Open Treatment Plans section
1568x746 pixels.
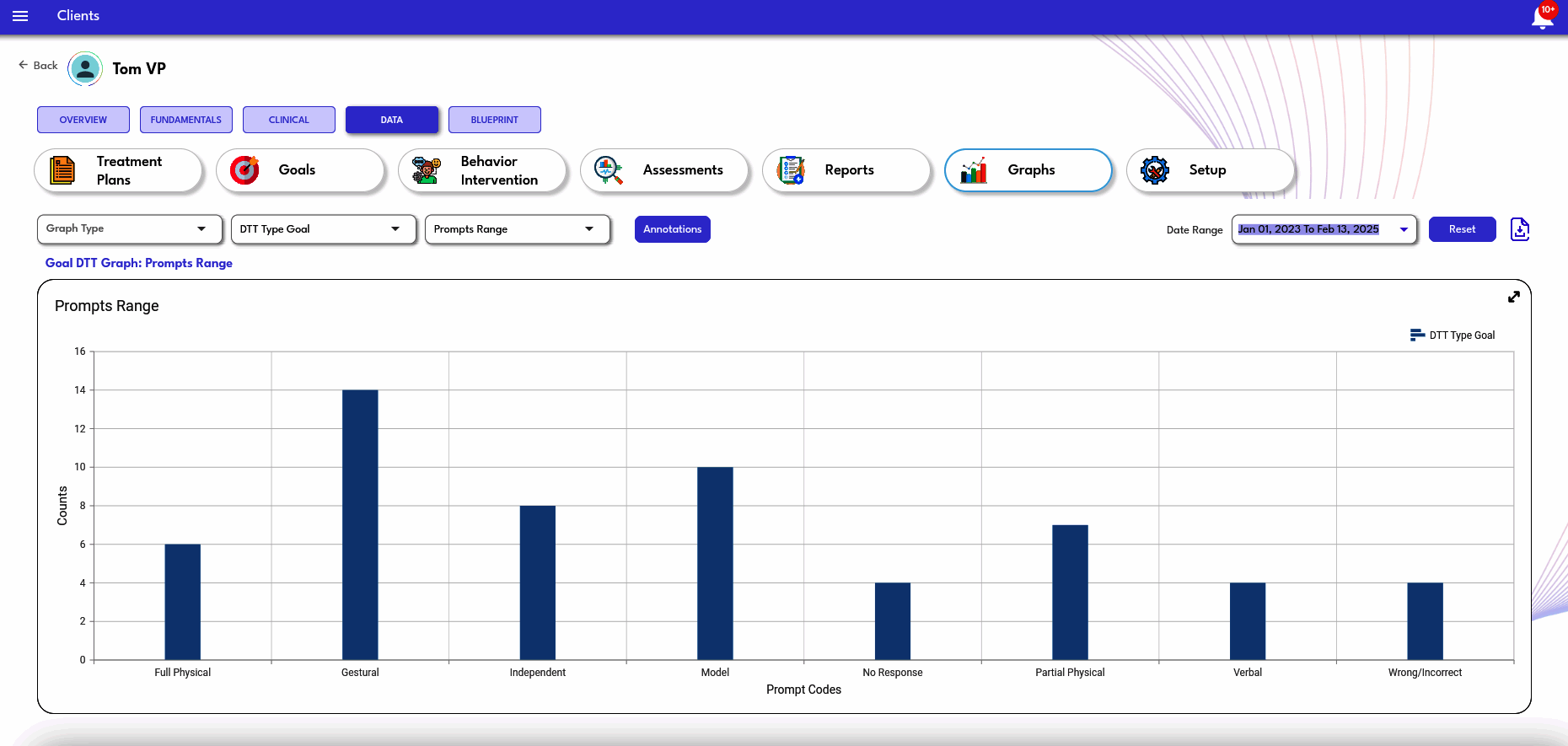point(119,170)
